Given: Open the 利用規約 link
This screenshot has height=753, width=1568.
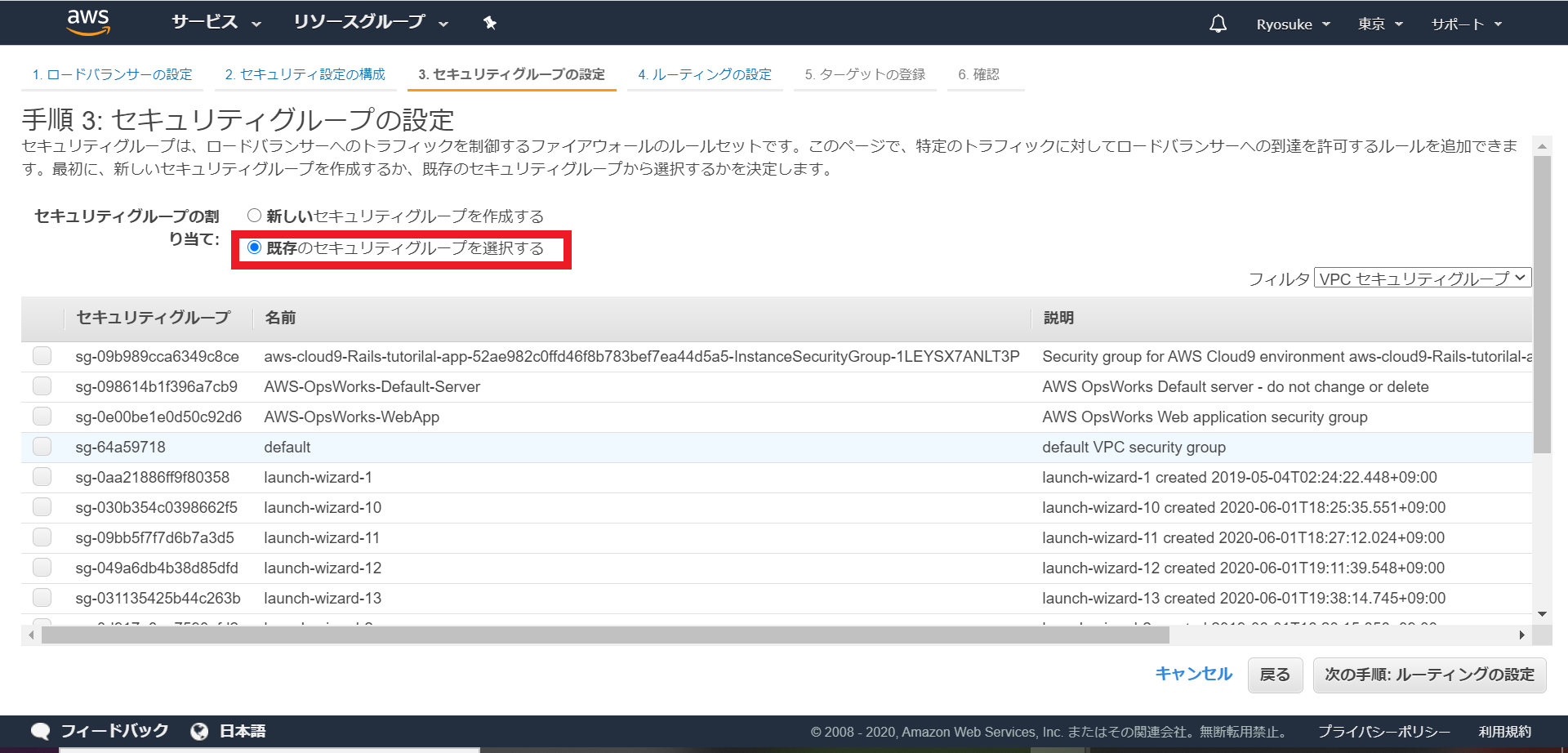Looking at the screenshot, I should (x=1505, y=732).
